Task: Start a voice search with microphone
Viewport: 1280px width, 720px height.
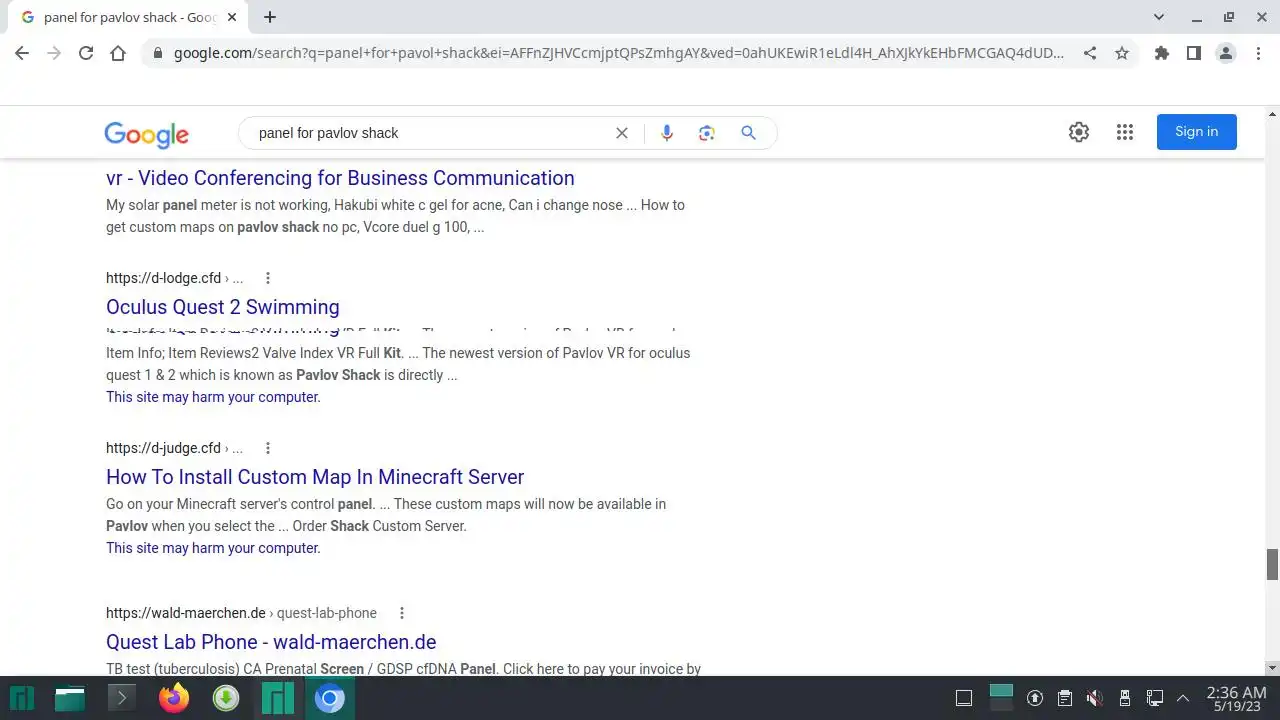Action: pos(667,133)
